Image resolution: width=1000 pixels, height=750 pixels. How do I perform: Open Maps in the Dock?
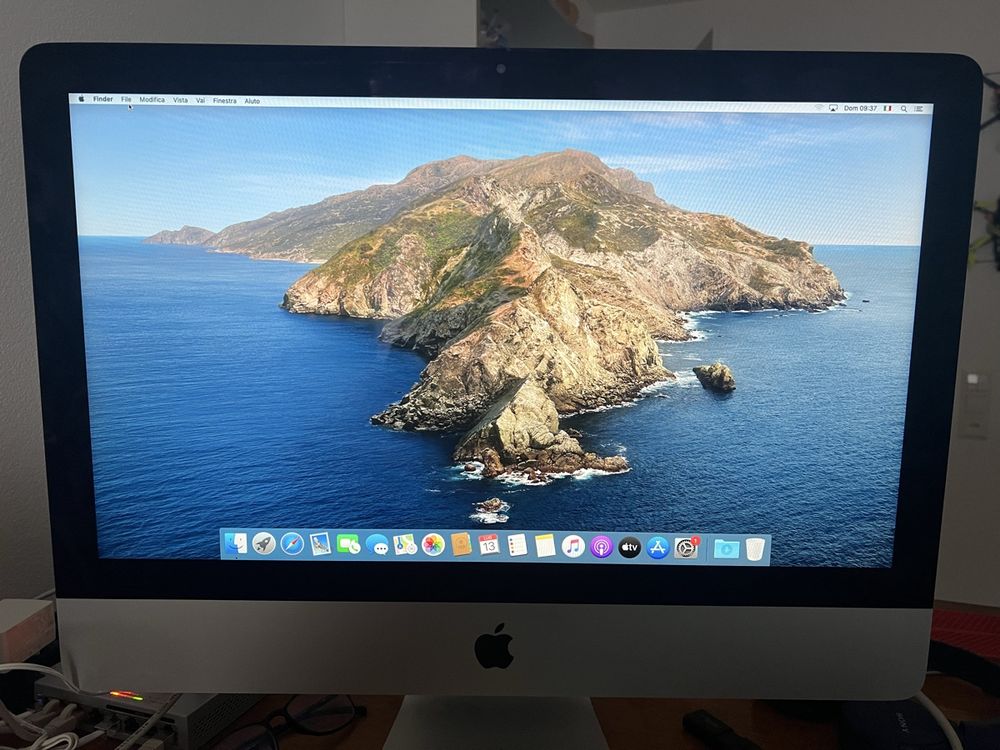pyautogui.click(x=405, y=545)
